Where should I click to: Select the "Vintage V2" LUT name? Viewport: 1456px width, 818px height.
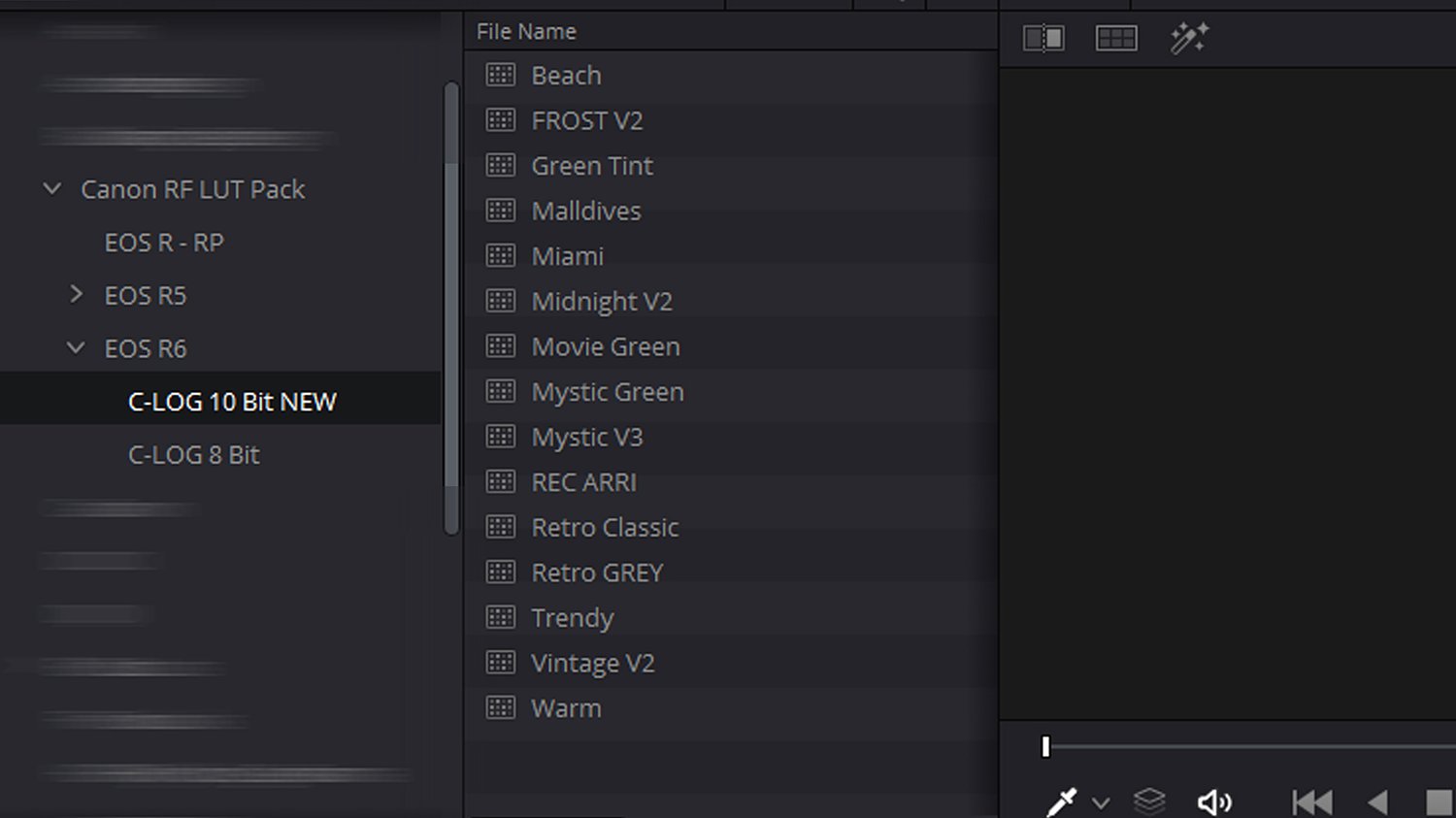[593, 664]
